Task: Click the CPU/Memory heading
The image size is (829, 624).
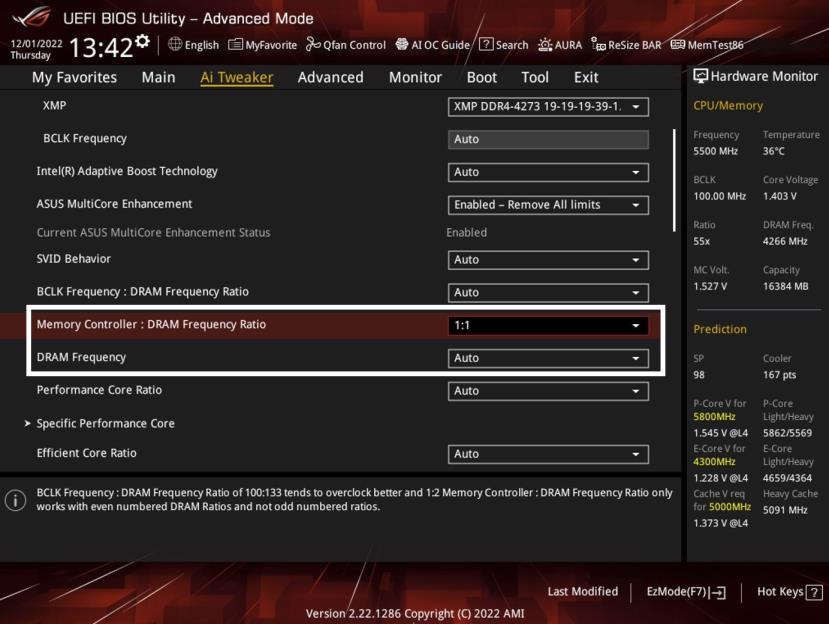Action: point(728,106)
